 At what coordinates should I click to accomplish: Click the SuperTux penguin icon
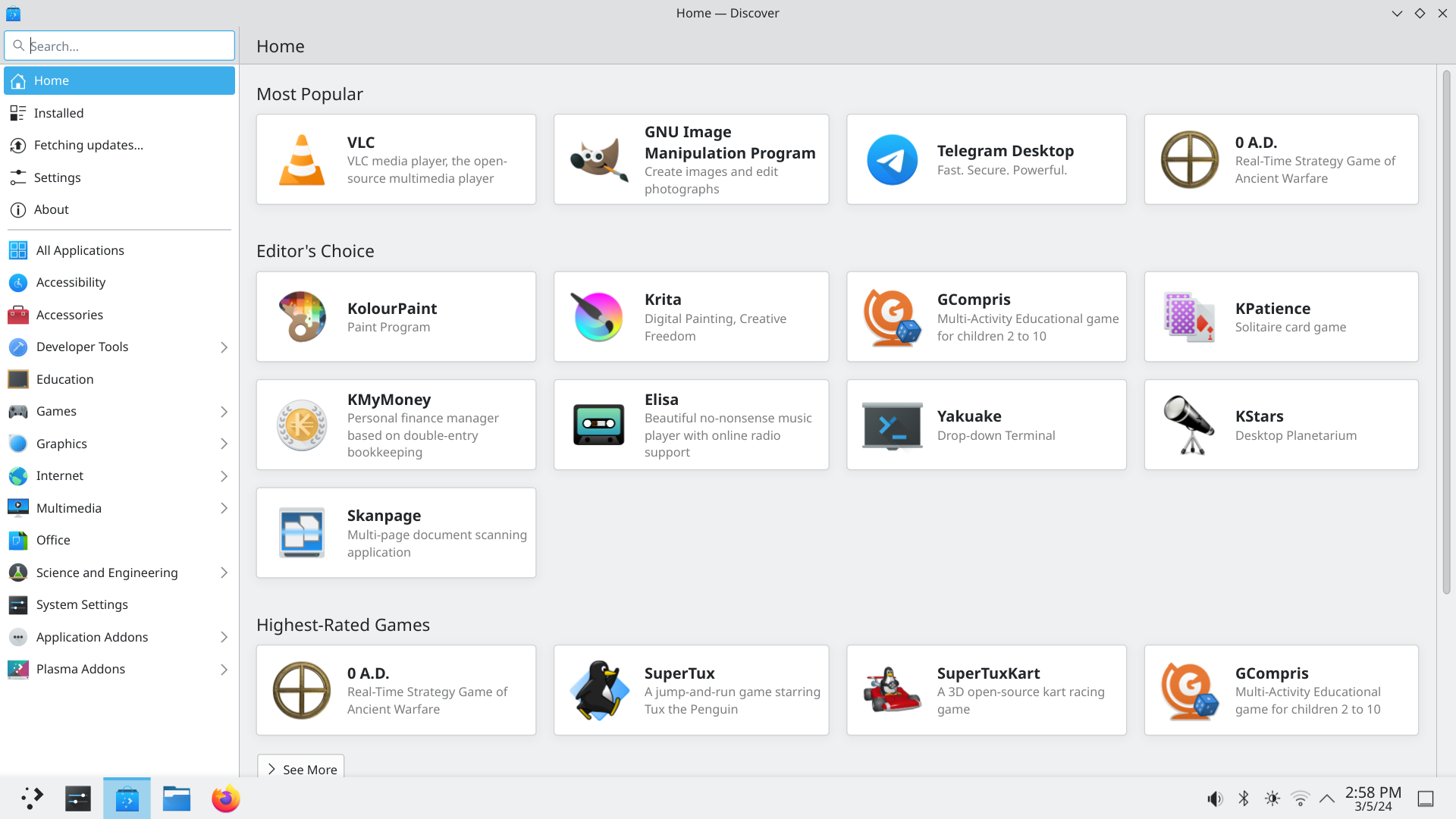pos(599,691)
